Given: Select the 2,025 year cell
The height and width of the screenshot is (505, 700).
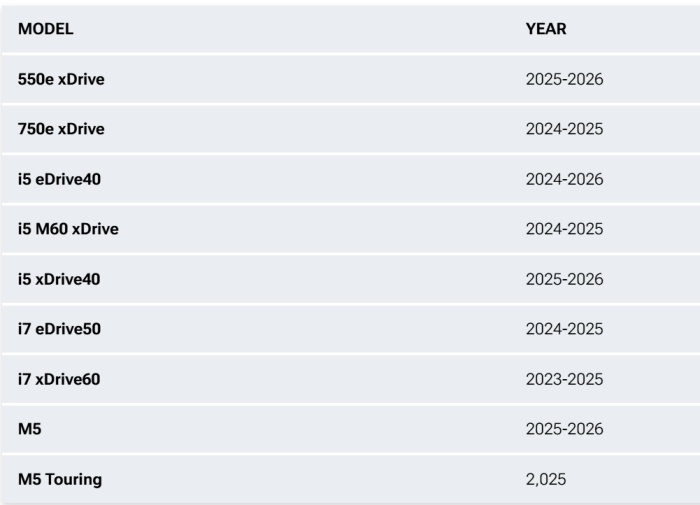Looking at the screenshot, I should 546,479.
